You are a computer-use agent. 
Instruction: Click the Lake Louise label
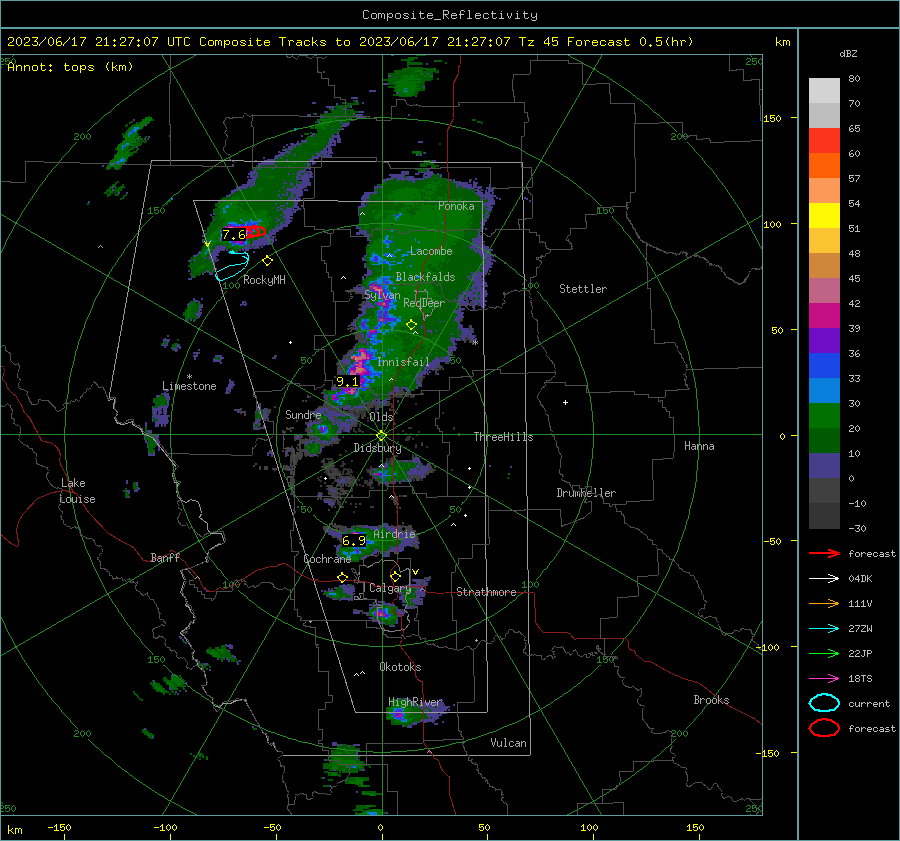(x=77, y=491)
